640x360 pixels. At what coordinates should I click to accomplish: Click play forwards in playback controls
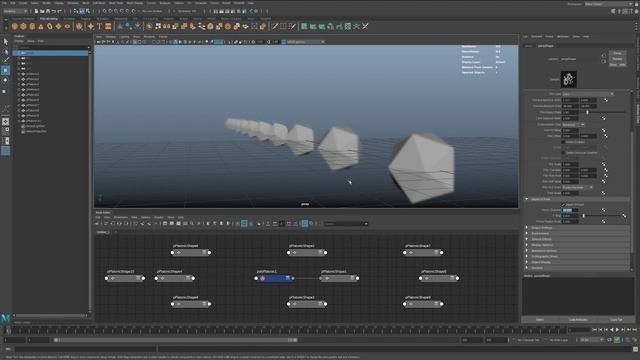617,330
